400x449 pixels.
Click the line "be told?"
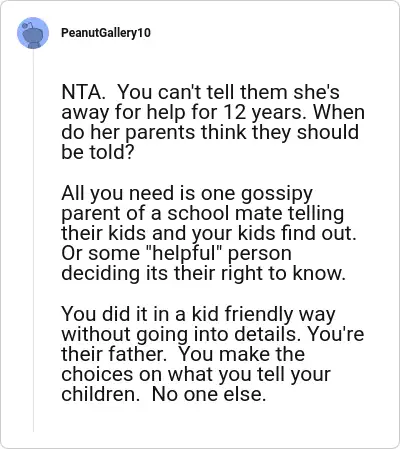(98, 152)
